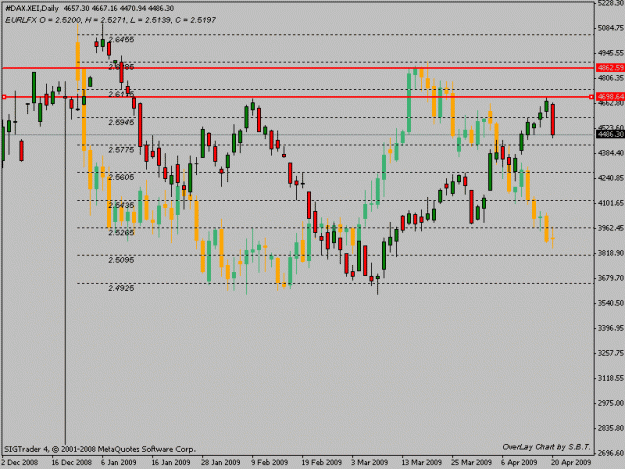Click the 13 Mar 2009 date label
The height and width of the screenshot is (469, 625).
pos(422,463)
